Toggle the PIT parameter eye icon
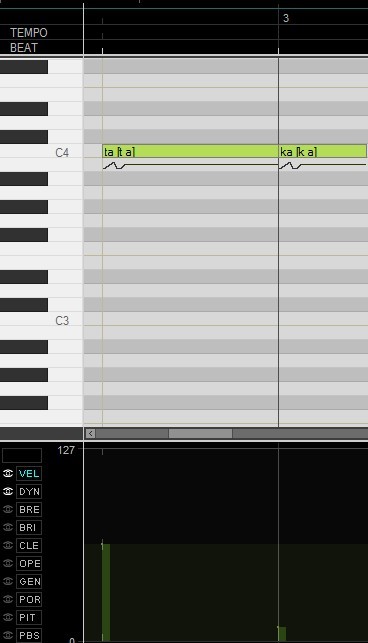Viewport: 368px width, 643px height. point(8,617)
